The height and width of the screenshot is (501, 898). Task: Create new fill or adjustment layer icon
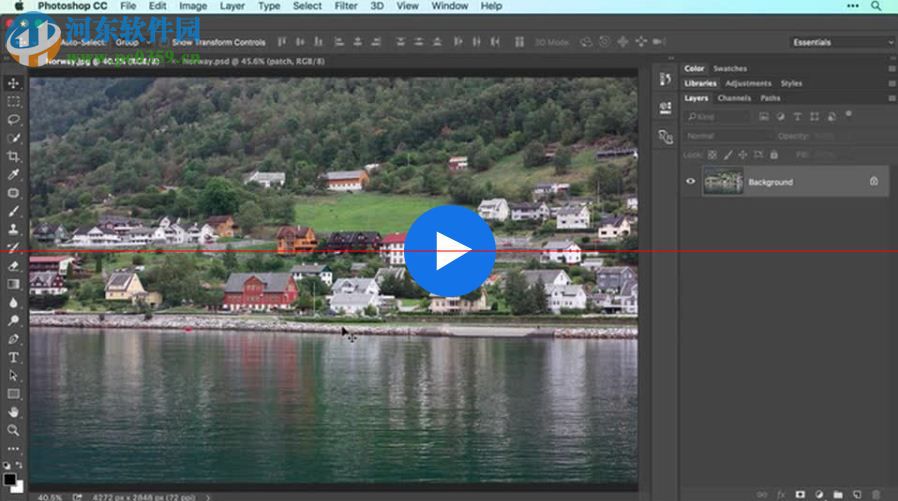(819, 494)
